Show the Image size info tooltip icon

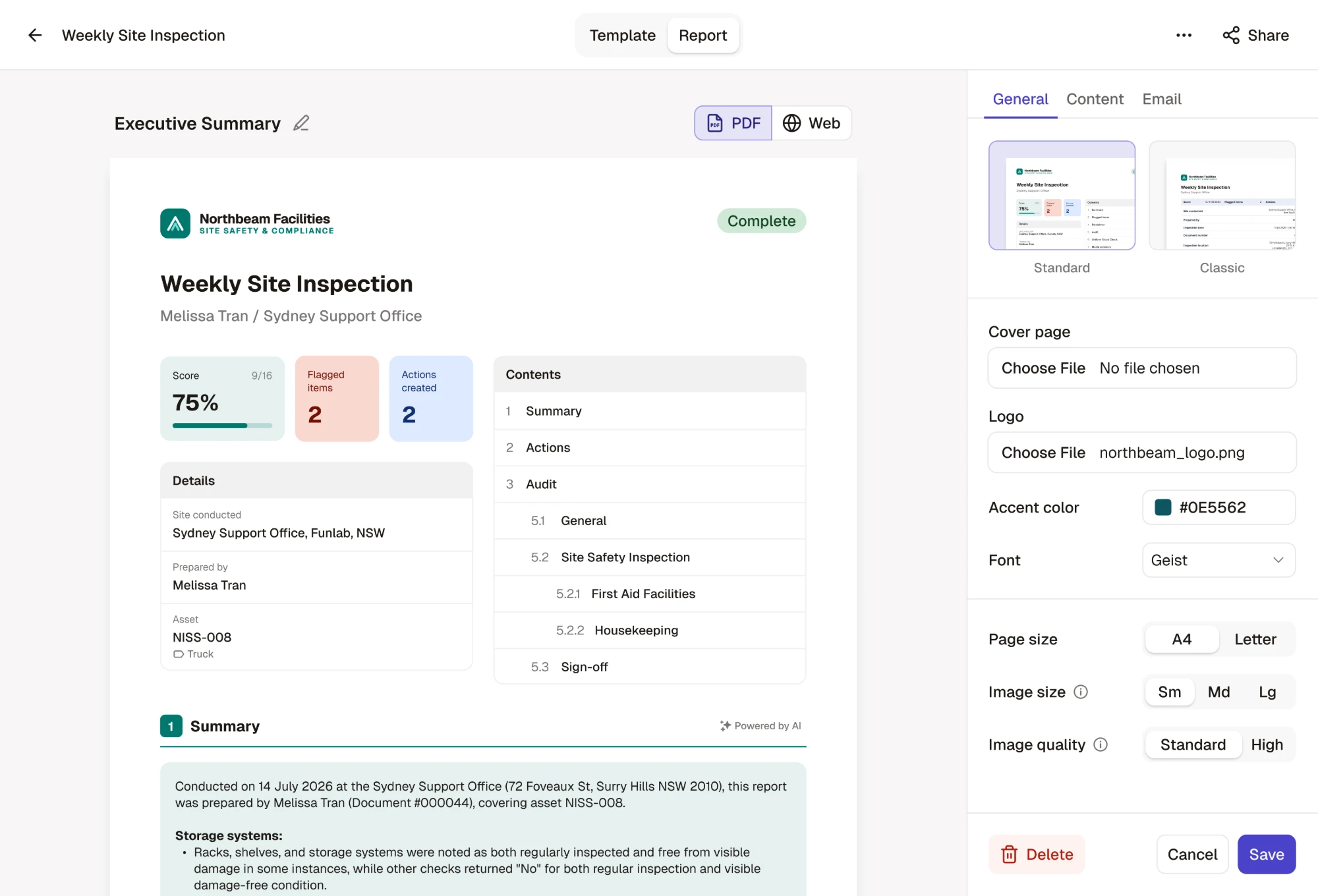(1081, 692)
